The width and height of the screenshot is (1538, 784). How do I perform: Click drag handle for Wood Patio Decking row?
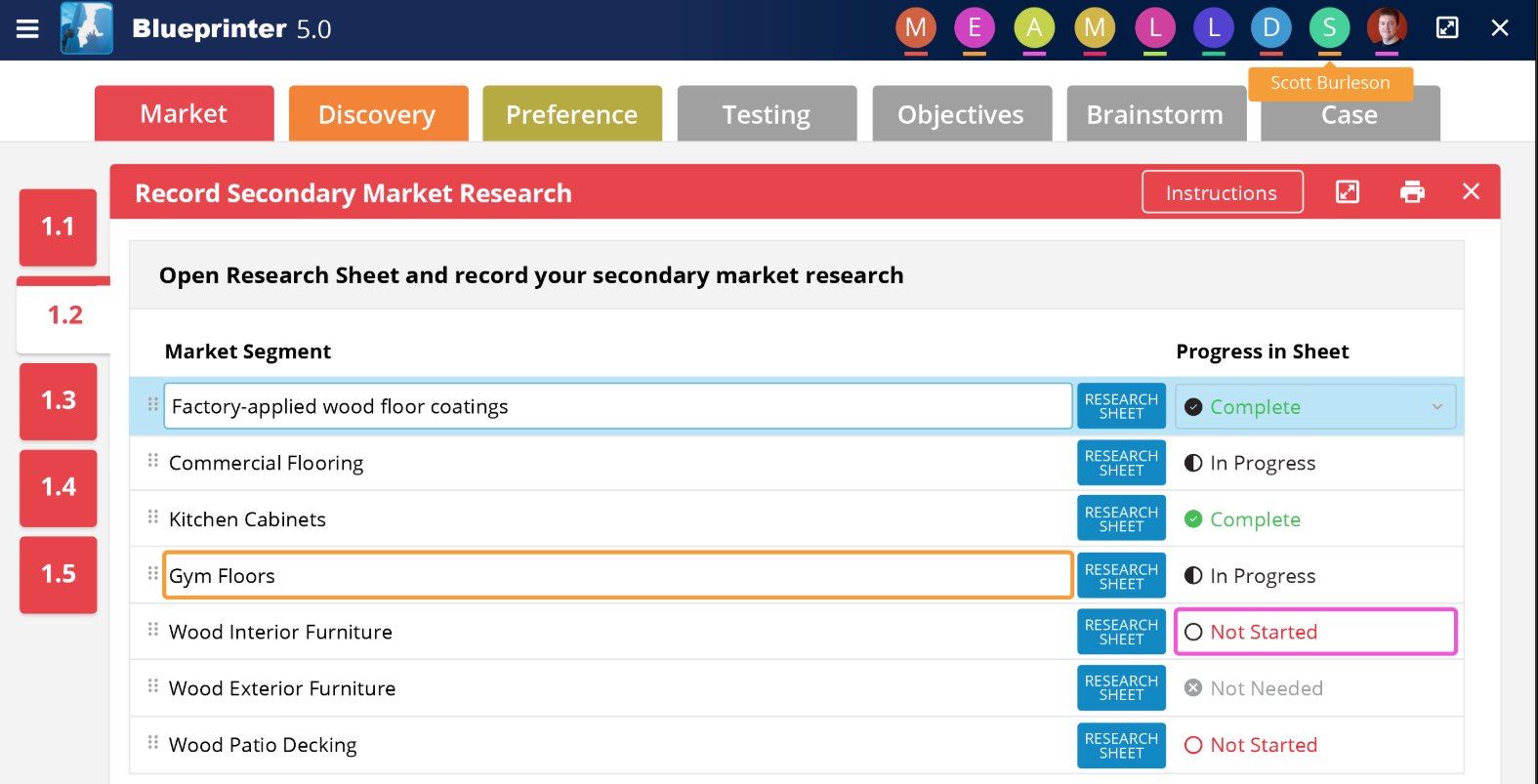tap(153, 742)
